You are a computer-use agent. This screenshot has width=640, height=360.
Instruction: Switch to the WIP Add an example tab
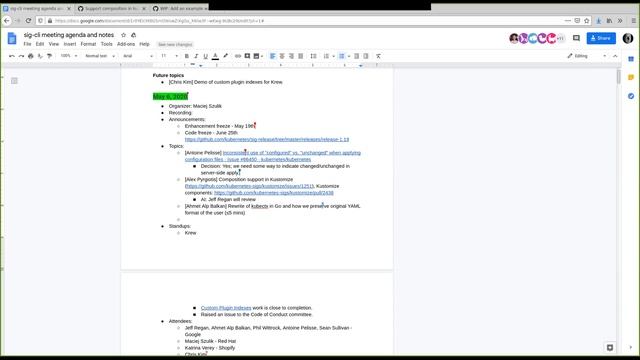pos(179,9)
